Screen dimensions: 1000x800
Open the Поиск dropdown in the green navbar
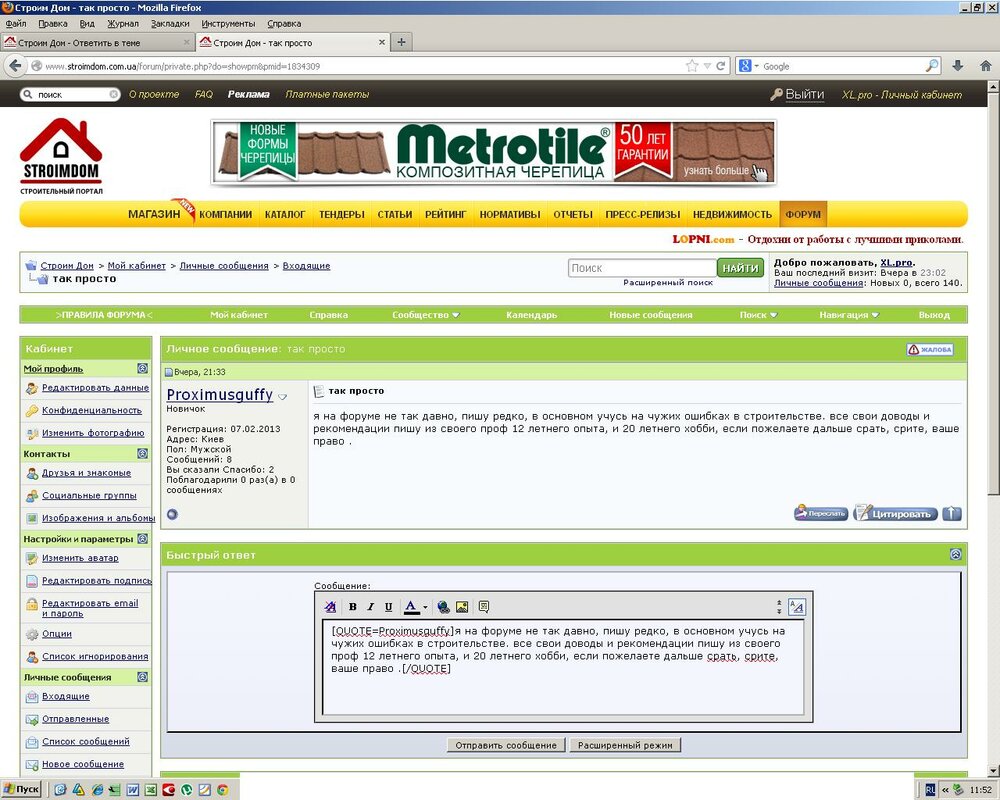758,315
